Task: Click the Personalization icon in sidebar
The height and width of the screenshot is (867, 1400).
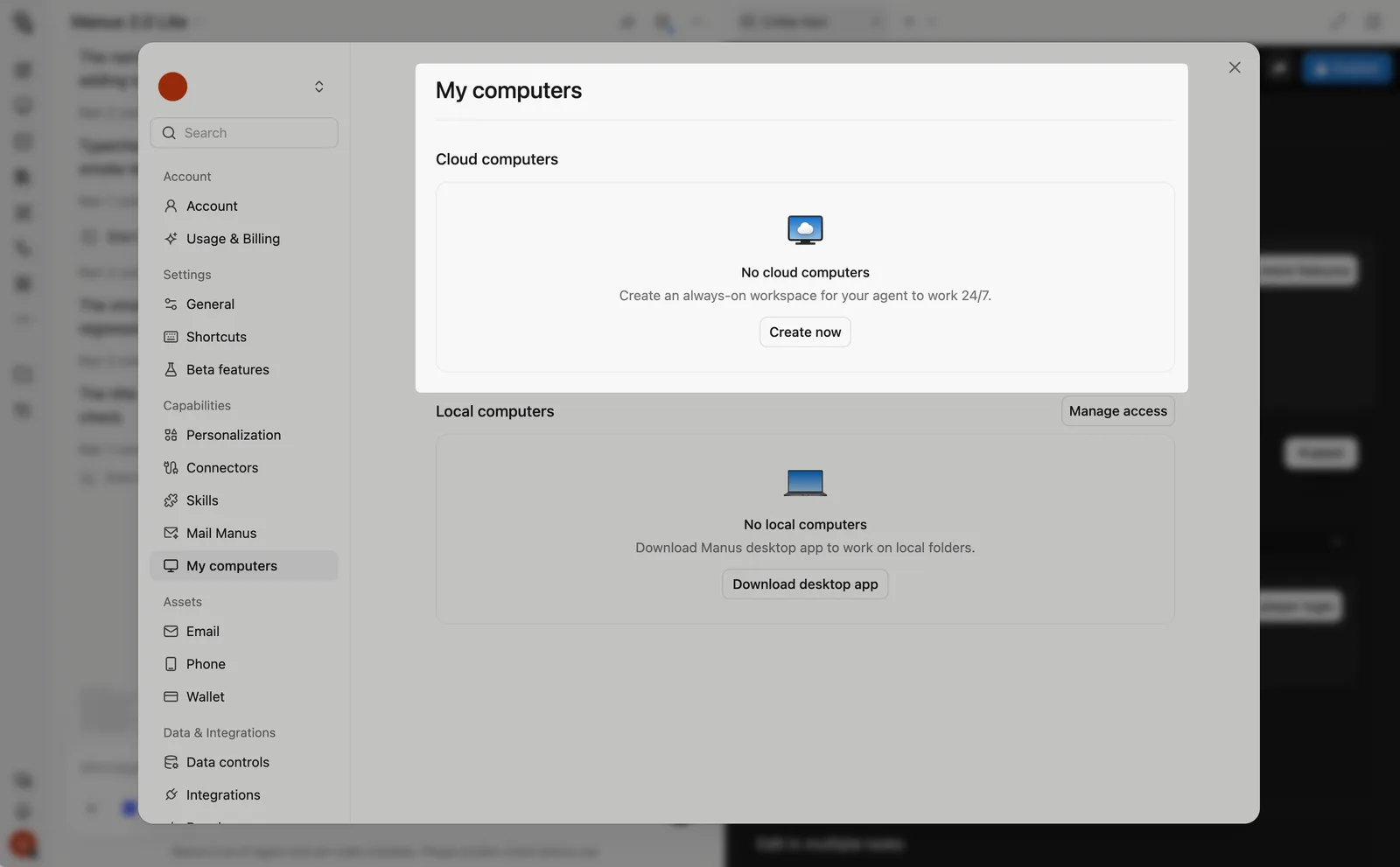Action: click(x=171, y=435)
